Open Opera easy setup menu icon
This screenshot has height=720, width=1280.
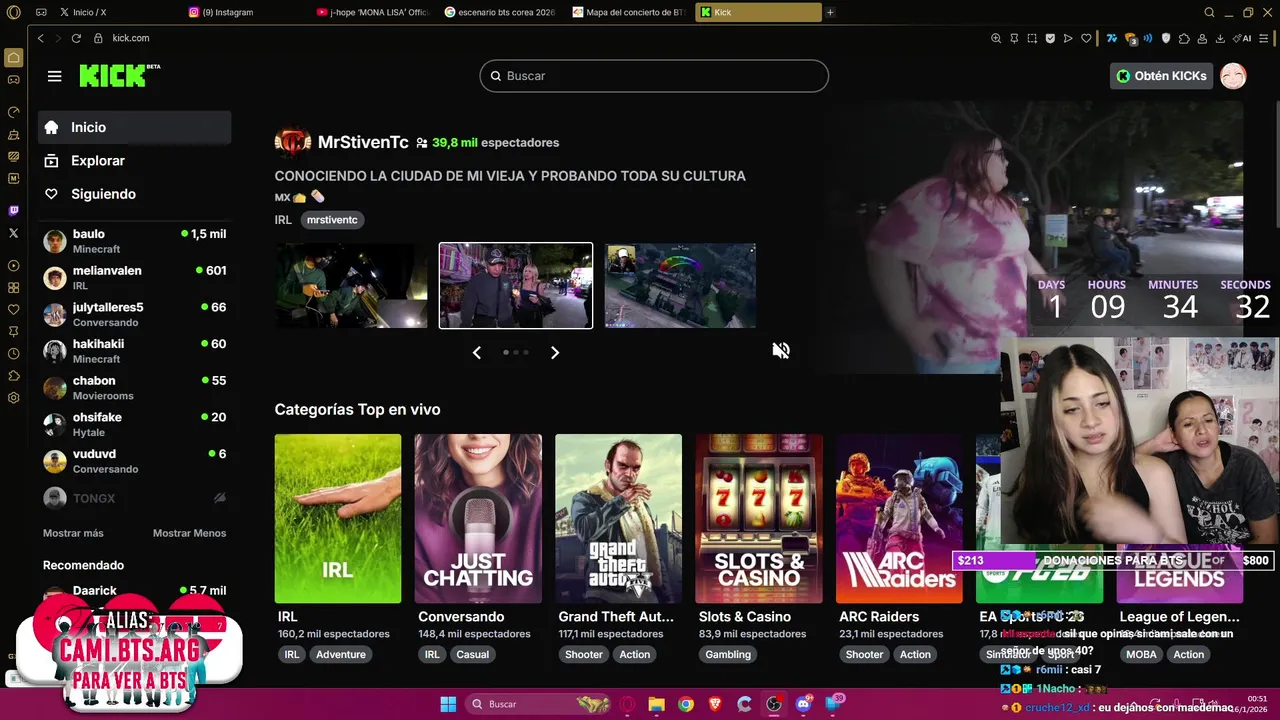point(1263,38)
